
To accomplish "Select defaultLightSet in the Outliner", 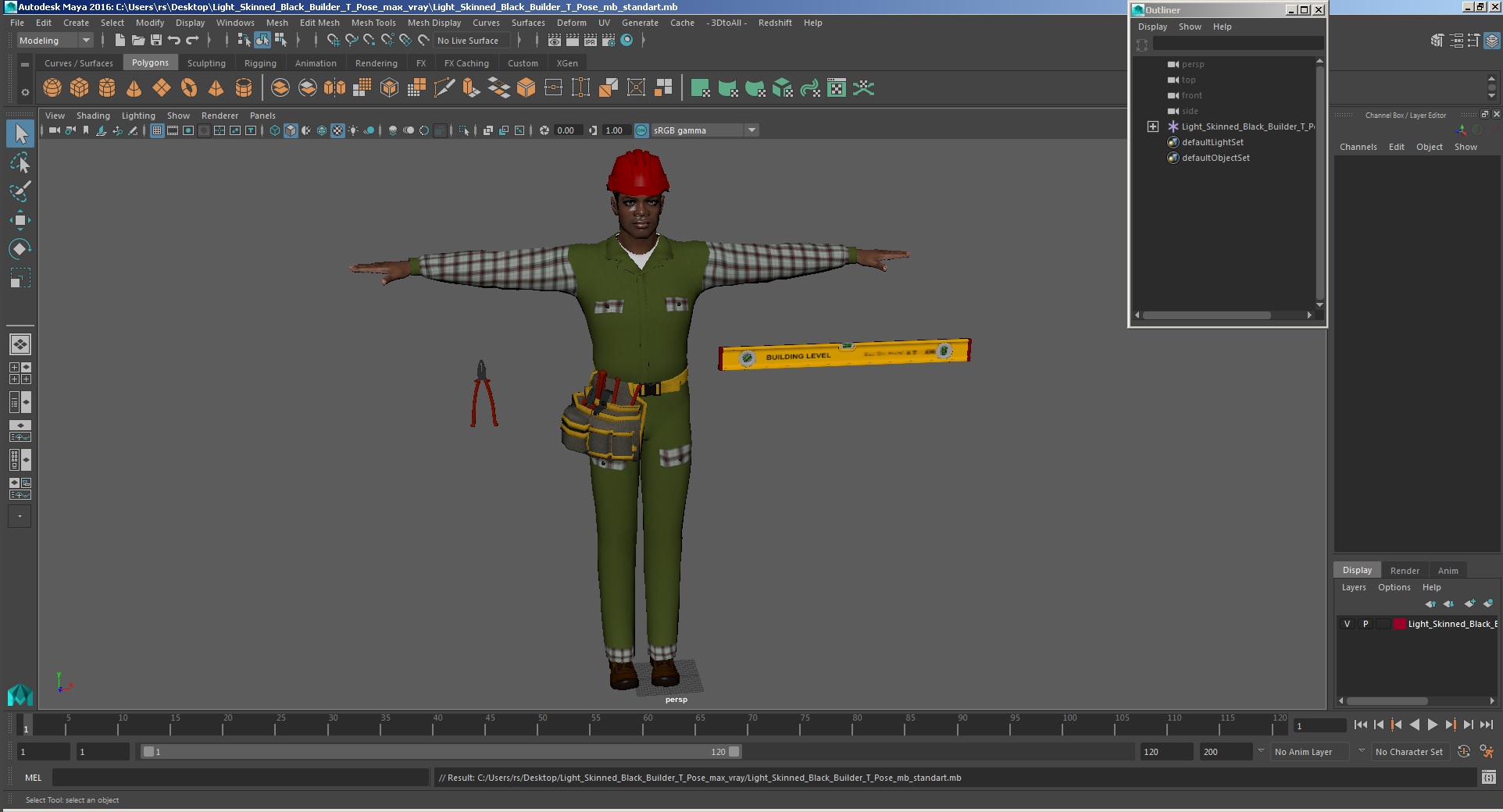I will pyautogui.click(x=1212, y=142).
